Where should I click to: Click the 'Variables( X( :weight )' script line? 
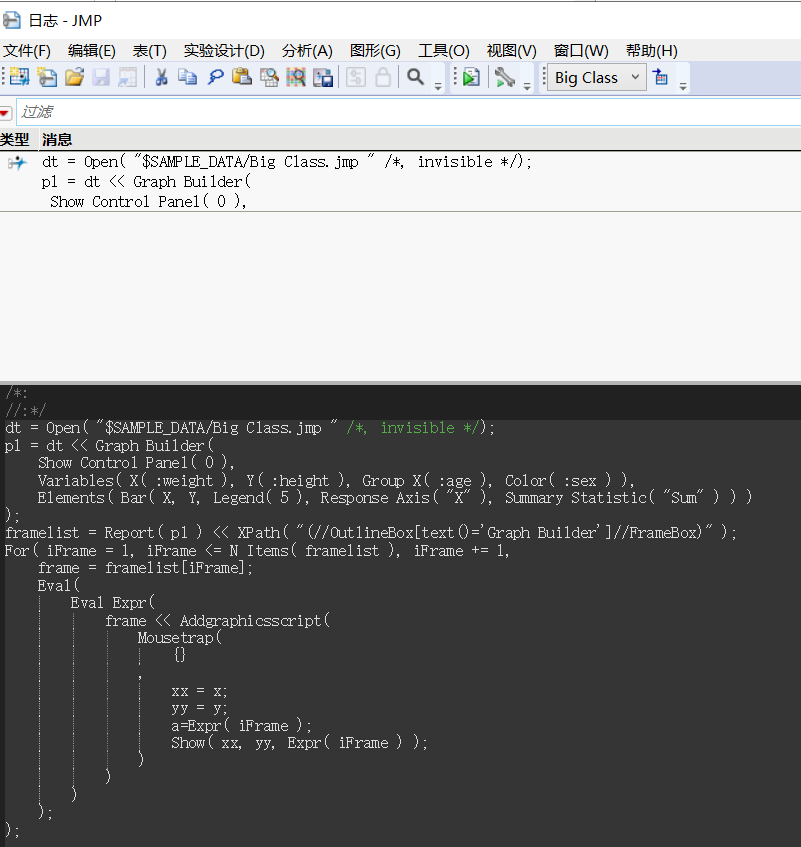[336, 480]
